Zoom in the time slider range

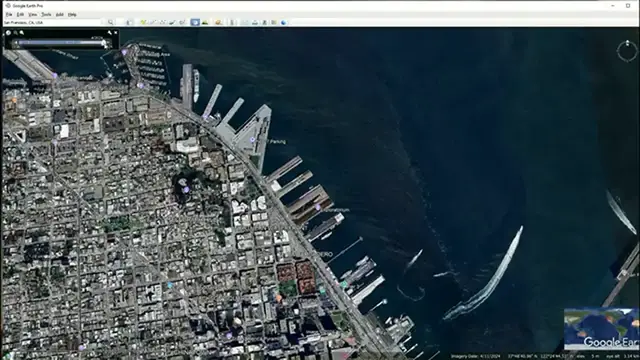click(x=22, y=33)
